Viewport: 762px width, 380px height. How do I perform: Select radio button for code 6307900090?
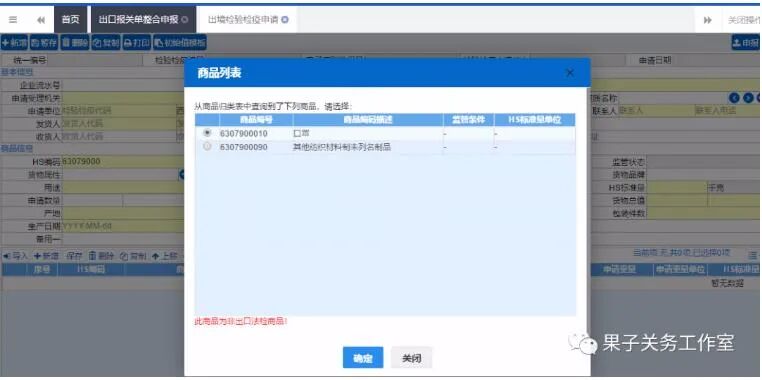[x=208, y=146]
